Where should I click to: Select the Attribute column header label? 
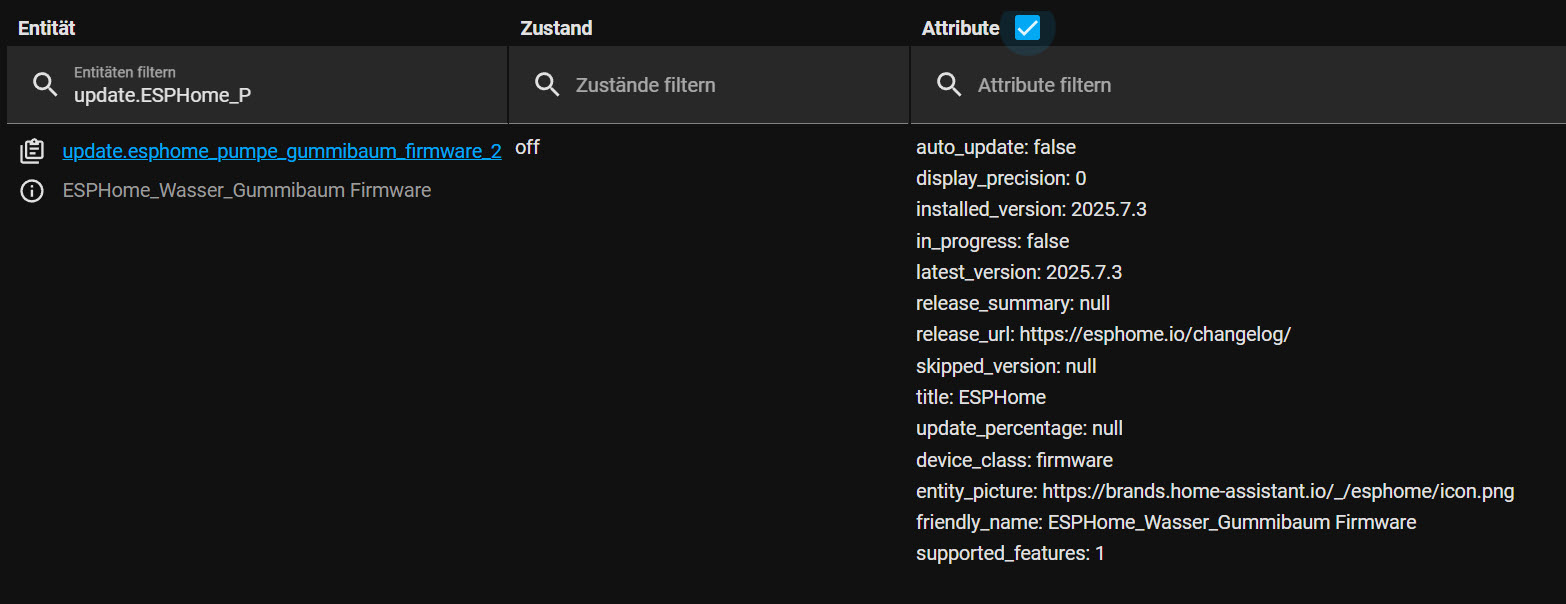pyautogui.click(x=960, y=28)
